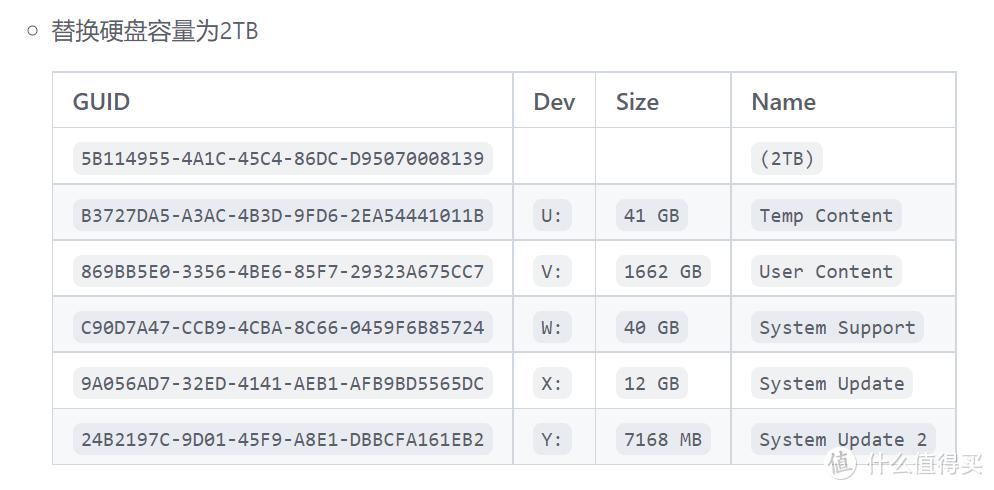994x490 pixels.
Task: Click the 12 GB size value
Action: pyautogui.click(x=651, y=383)
